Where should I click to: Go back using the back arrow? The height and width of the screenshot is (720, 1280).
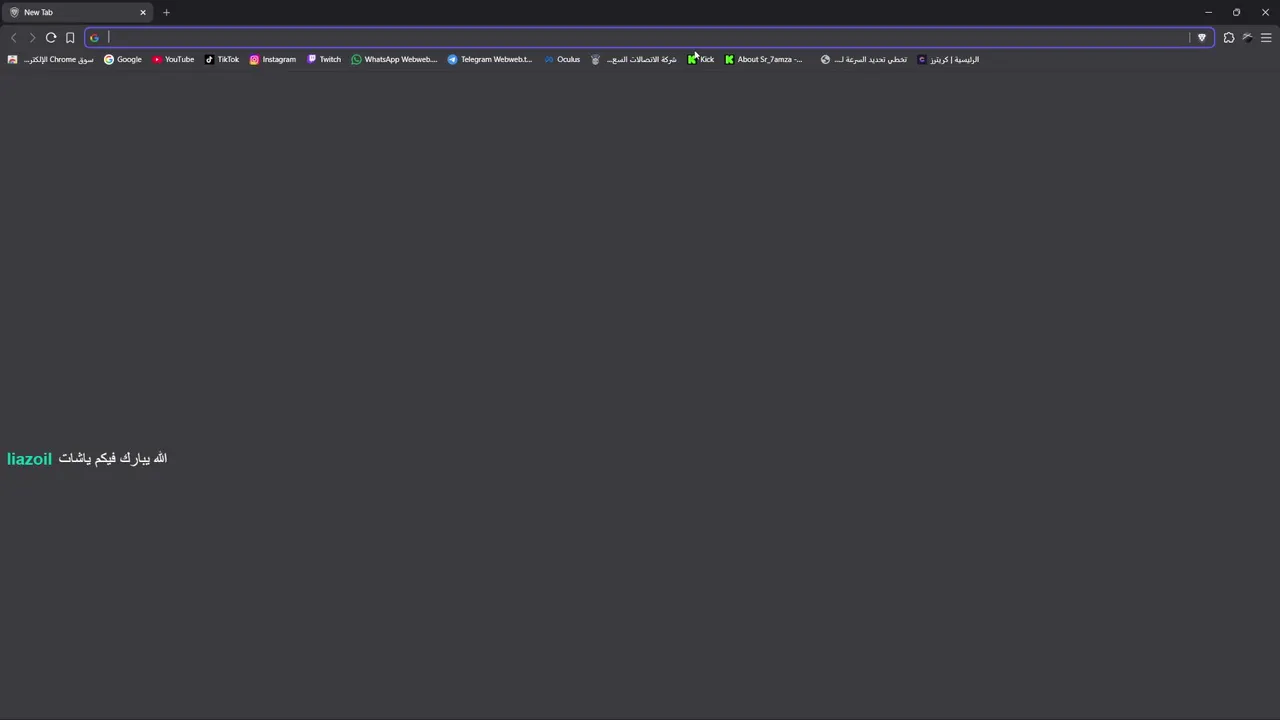13,38
